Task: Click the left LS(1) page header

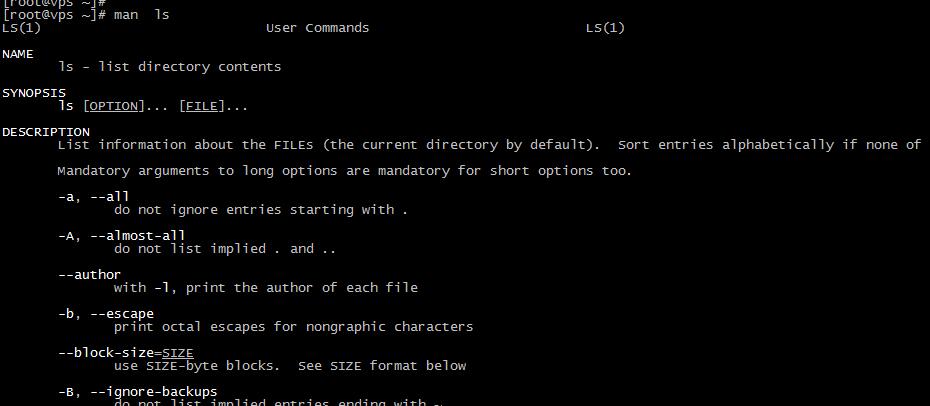Action: pyautogui.click(x=22, y=28)
